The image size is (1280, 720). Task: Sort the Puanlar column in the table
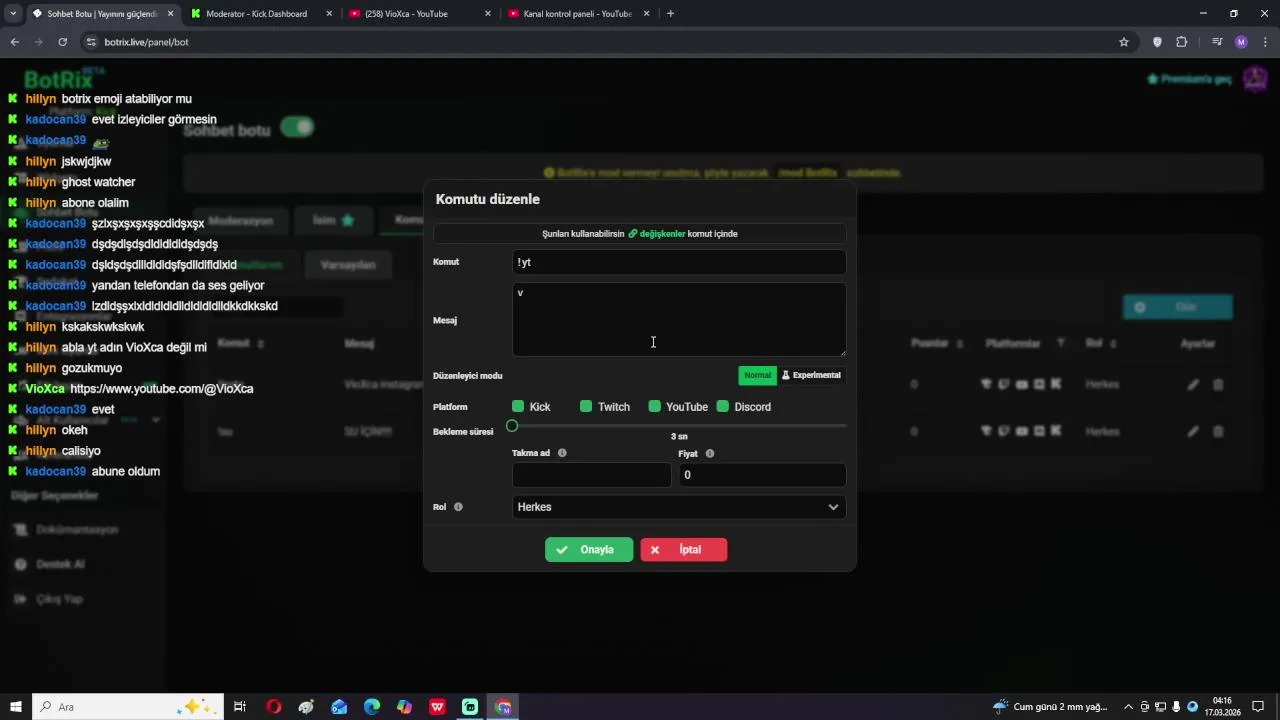(x=960, y=344)
